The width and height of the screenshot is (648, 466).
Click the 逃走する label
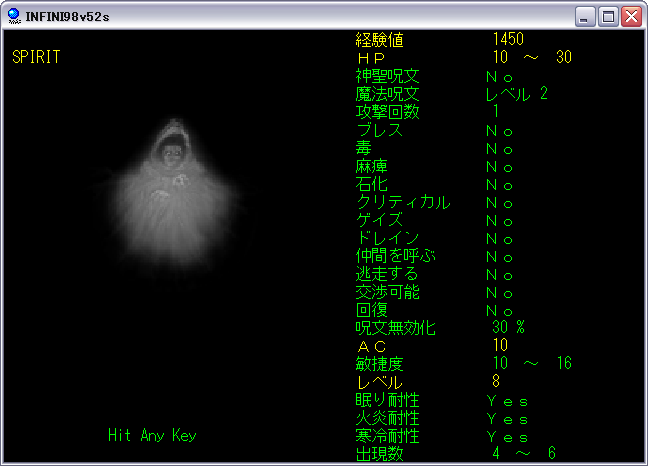tap(387, 274)
